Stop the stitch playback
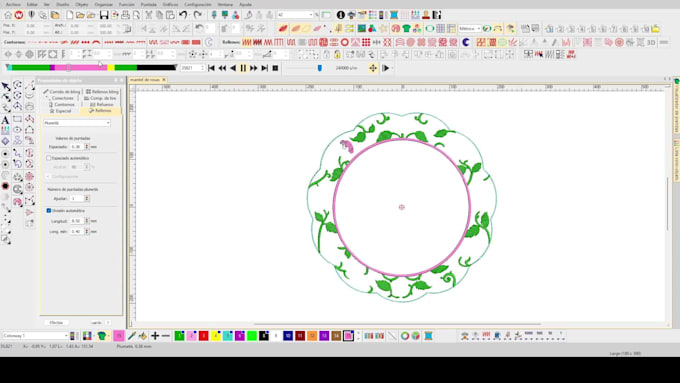Viewport: 680px width, 383px height. pos(275,68)
